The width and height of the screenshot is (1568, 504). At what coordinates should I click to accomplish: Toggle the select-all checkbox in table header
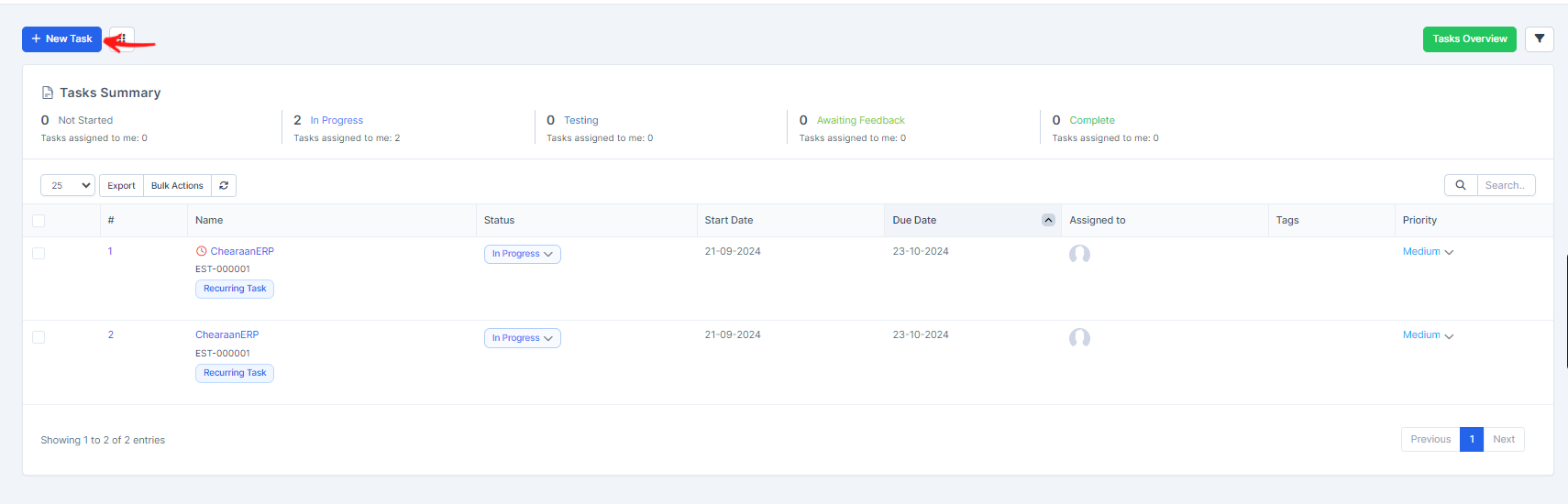(39, 221)
